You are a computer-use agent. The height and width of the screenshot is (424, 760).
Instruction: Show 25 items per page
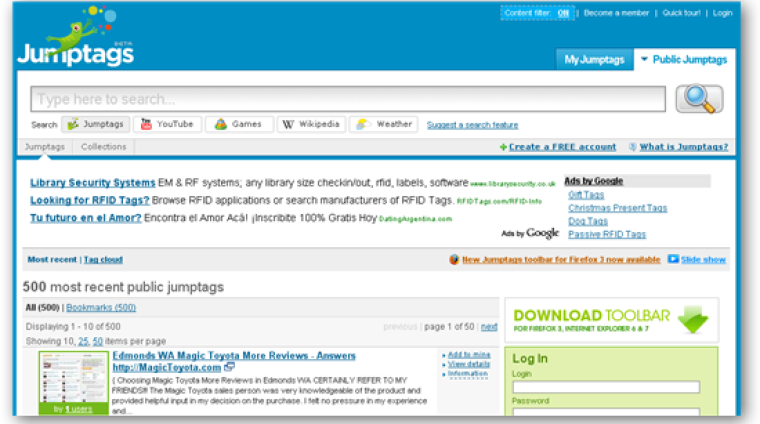pyautogui.click(x=83, y=341)
